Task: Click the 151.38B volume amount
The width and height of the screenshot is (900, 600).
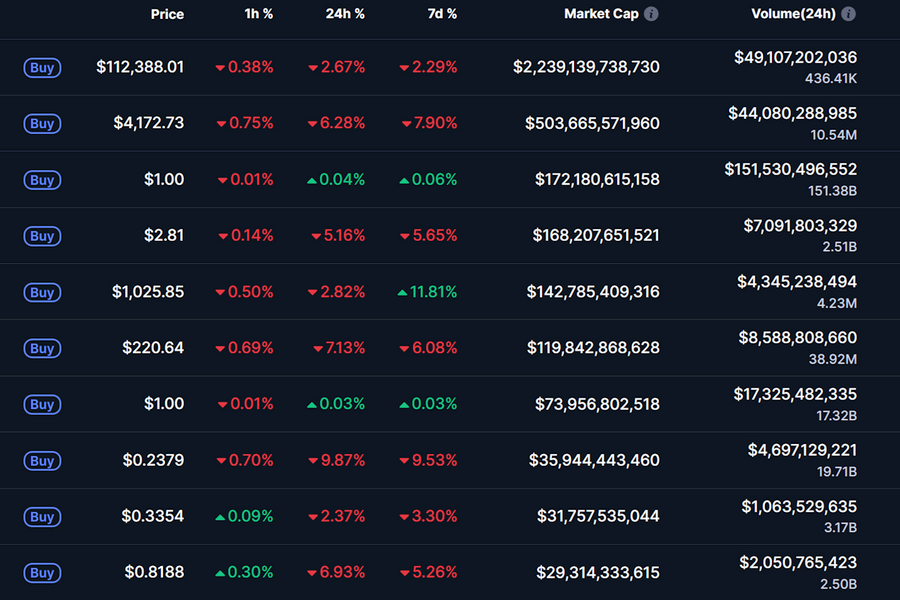Action: pyautogui.click(x=832, y=191)
